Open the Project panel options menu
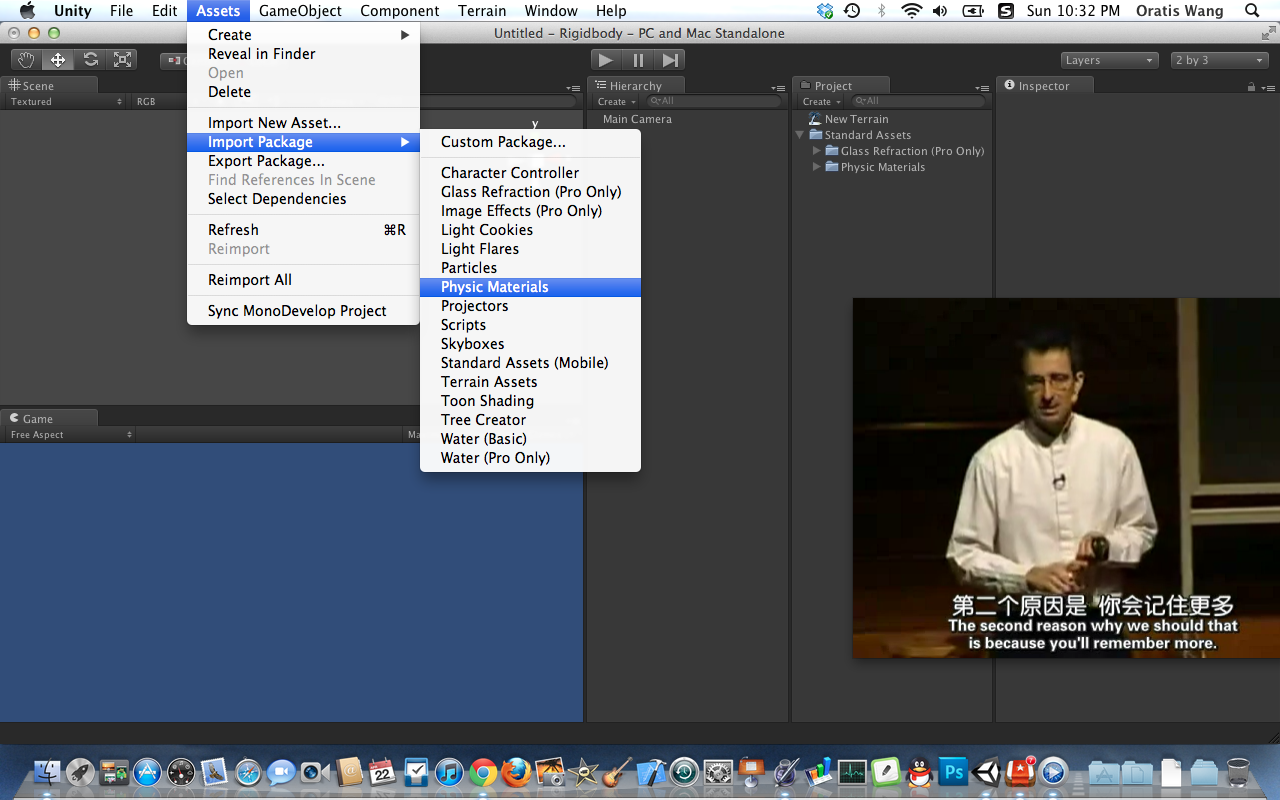The image size is (1280, 800). pos(982,87)
